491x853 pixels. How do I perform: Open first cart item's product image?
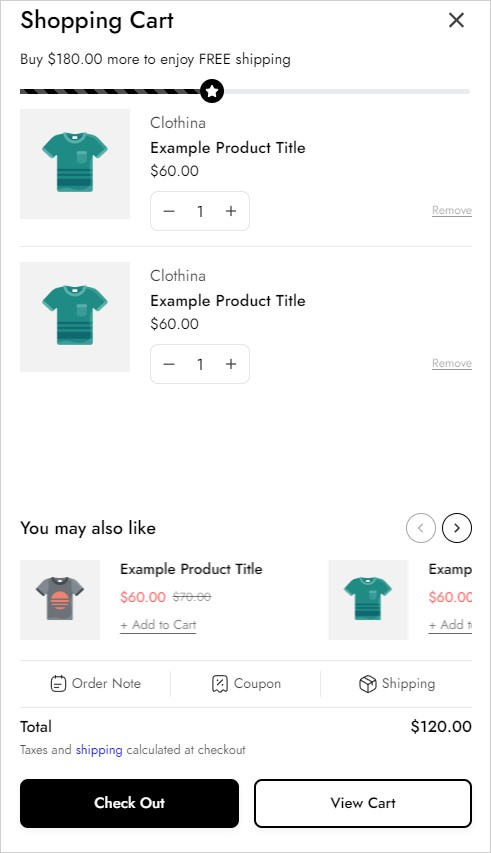click(75, 164)
